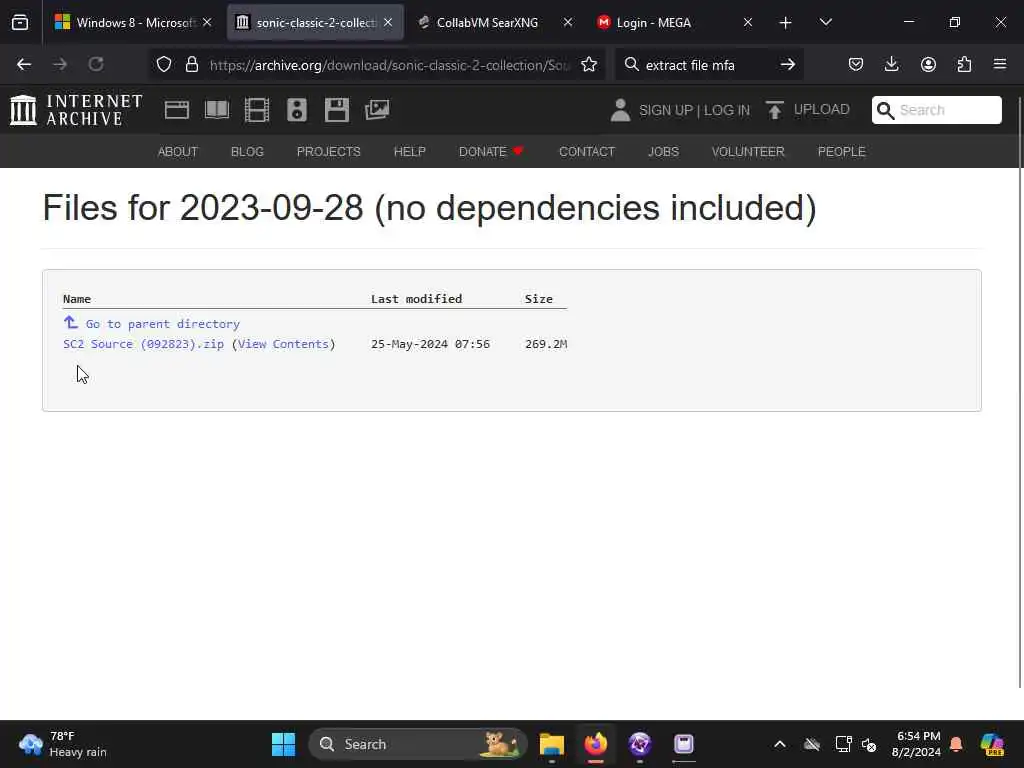Screen dimensions: 1024x768
Task: Open the Images icon in archive header
Action: [x=377, y=110]
